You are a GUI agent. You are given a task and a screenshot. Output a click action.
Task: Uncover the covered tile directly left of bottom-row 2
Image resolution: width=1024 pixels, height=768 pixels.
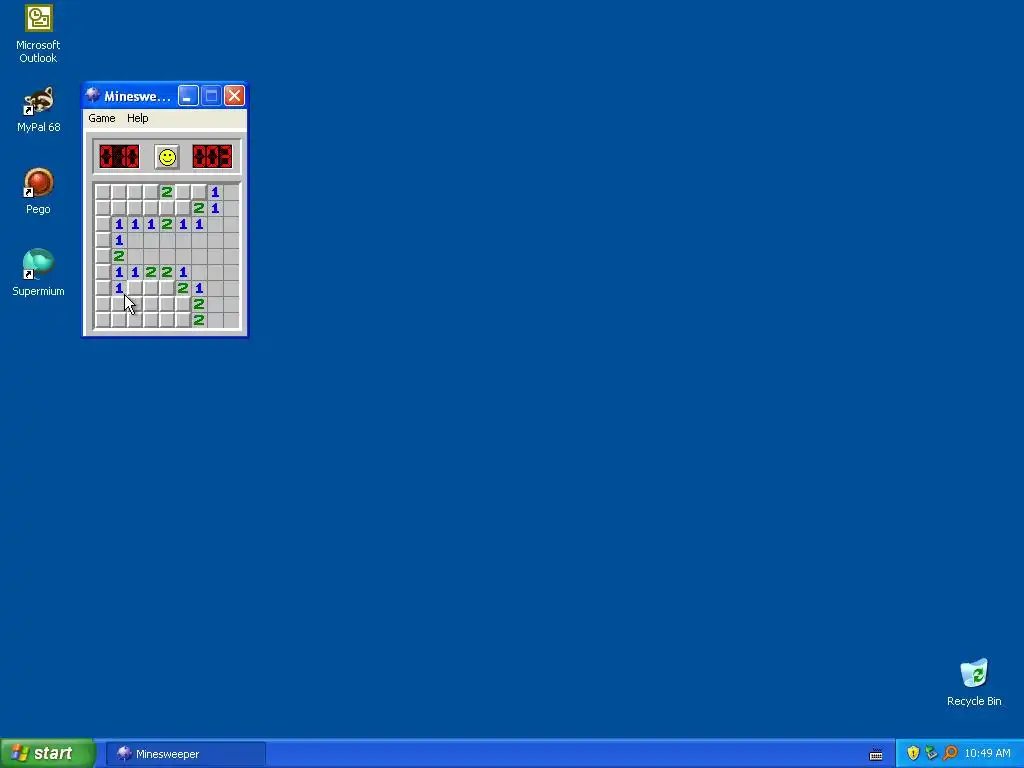[183, 320]
